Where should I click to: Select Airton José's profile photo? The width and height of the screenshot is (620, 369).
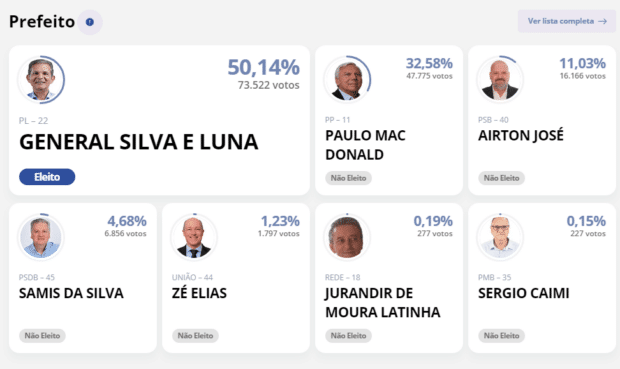[x=500, y=79]
